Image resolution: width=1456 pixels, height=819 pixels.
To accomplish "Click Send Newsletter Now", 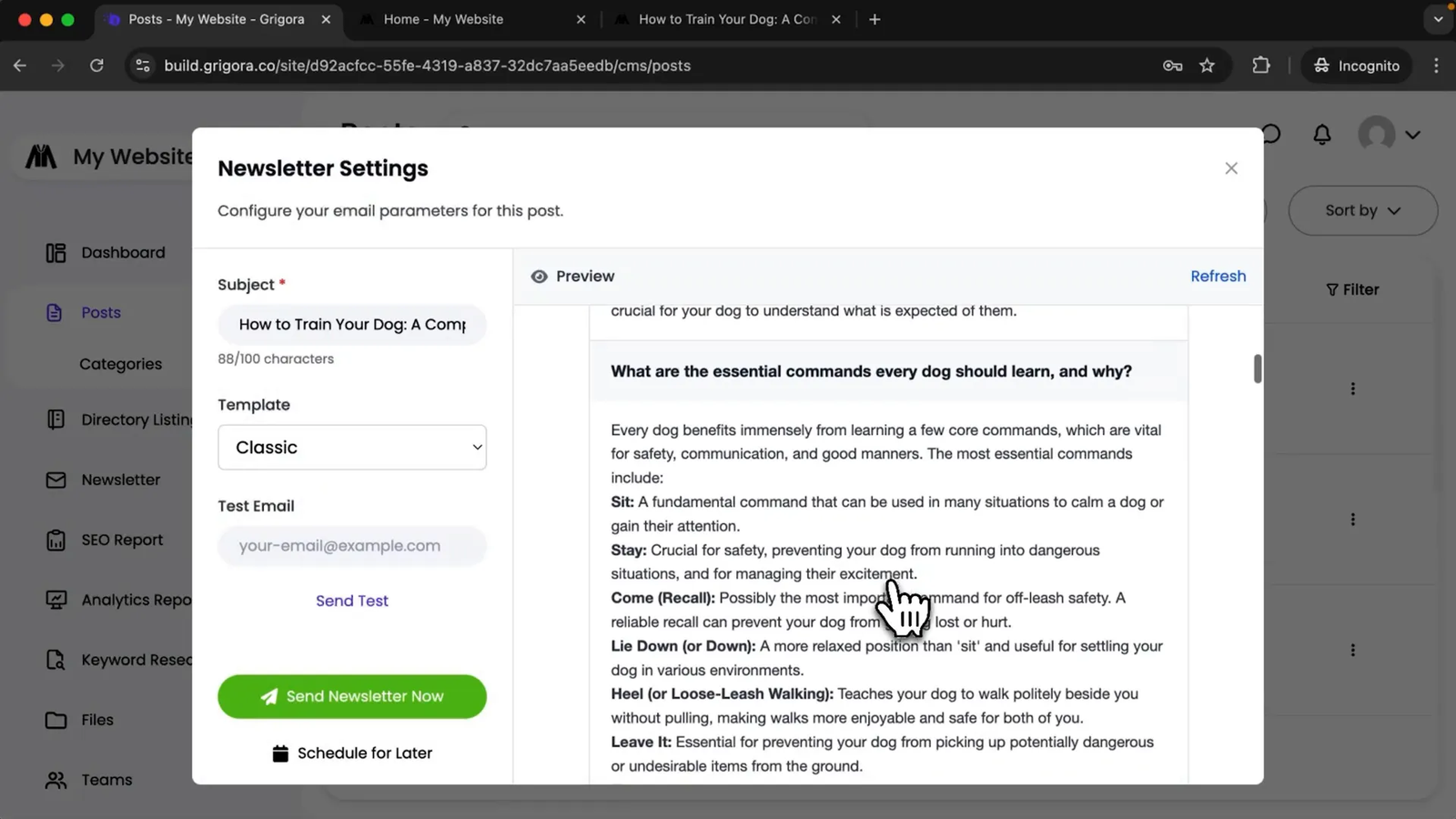I will [351, 696].
